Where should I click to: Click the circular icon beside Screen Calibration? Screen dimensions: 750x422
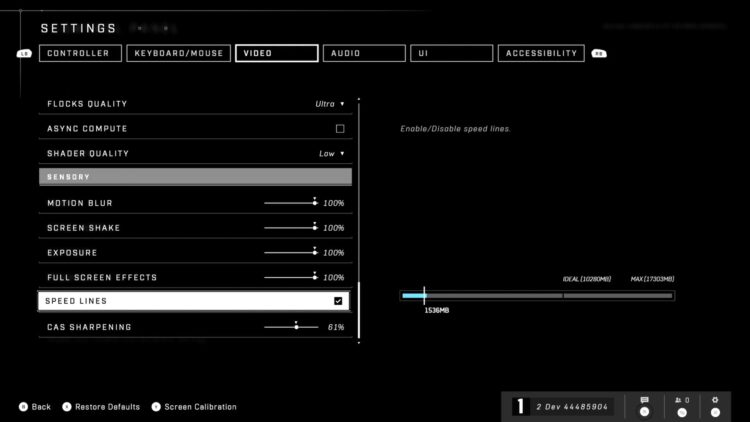tap(156, 407)
